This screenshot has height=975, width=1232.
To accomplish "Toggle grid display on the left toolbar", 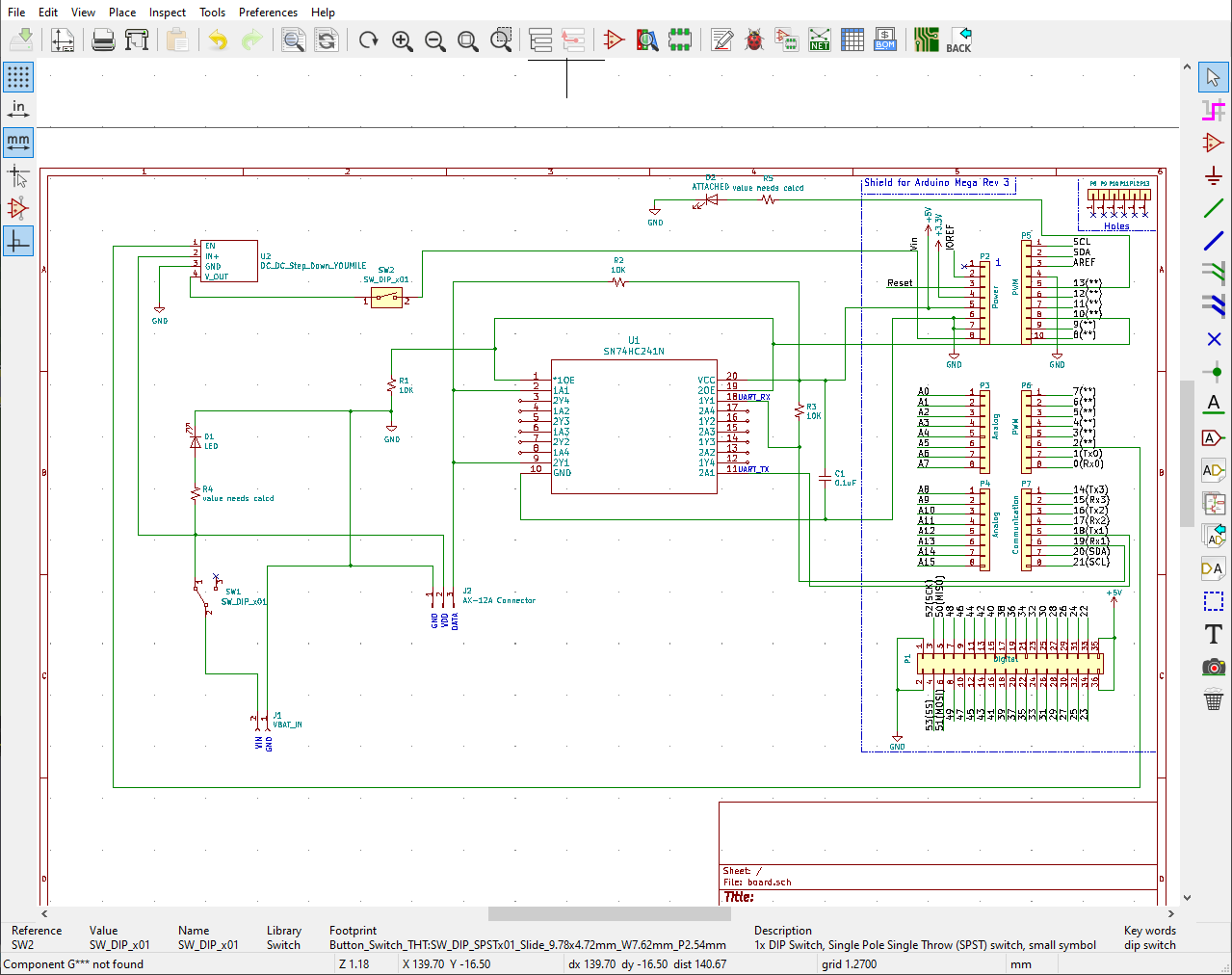I will [18, 76].
